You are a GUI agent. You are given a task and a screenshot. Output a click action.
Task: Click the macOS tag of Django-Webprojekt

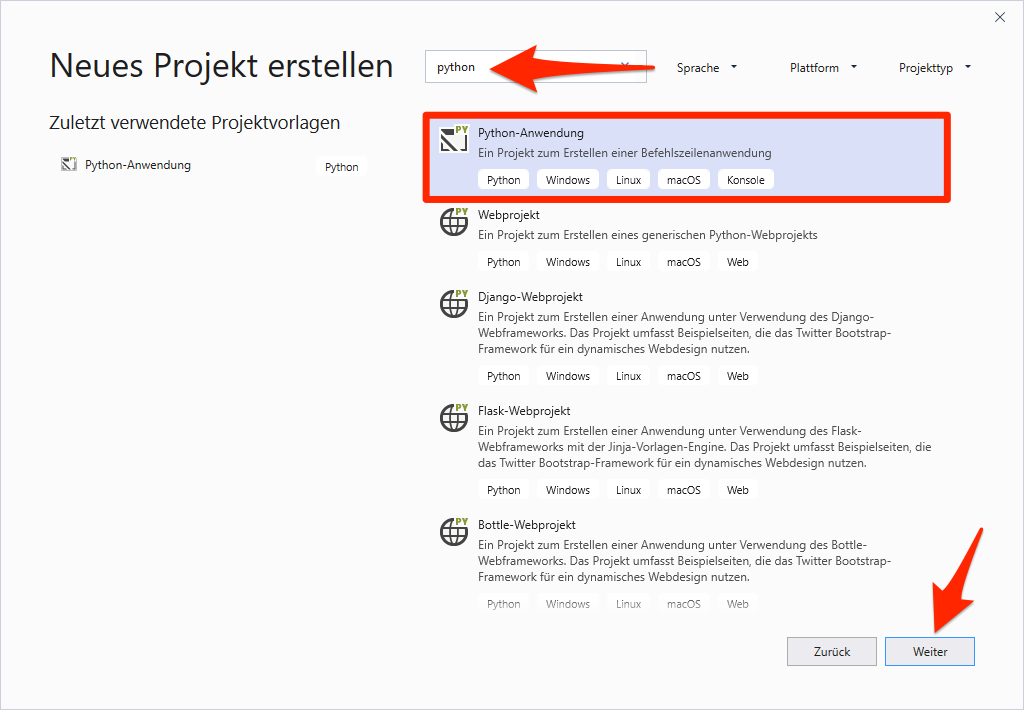(684, 376)
